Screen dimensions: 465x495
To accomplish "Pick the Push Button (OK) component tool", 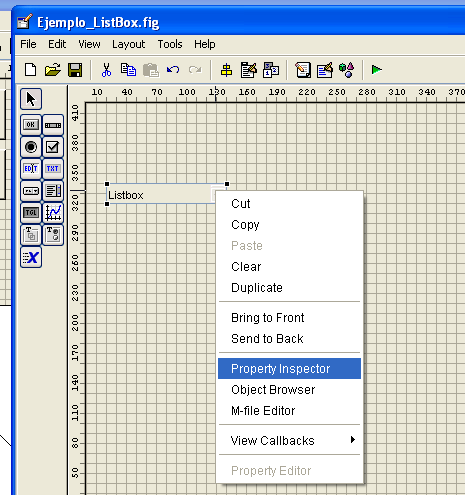I will coord(31,125).
